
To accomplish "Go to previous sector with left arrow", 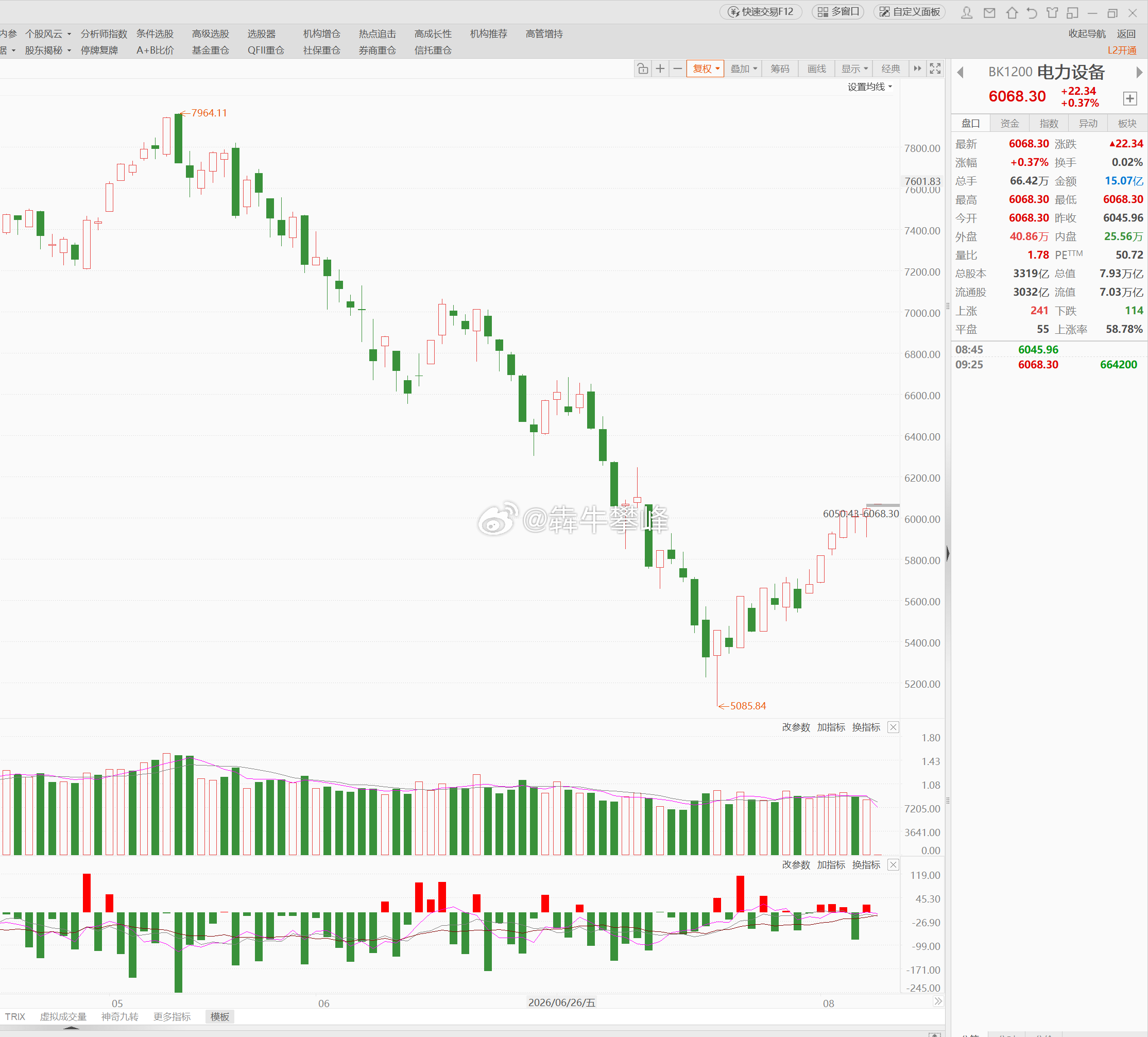I will (961, 72).
